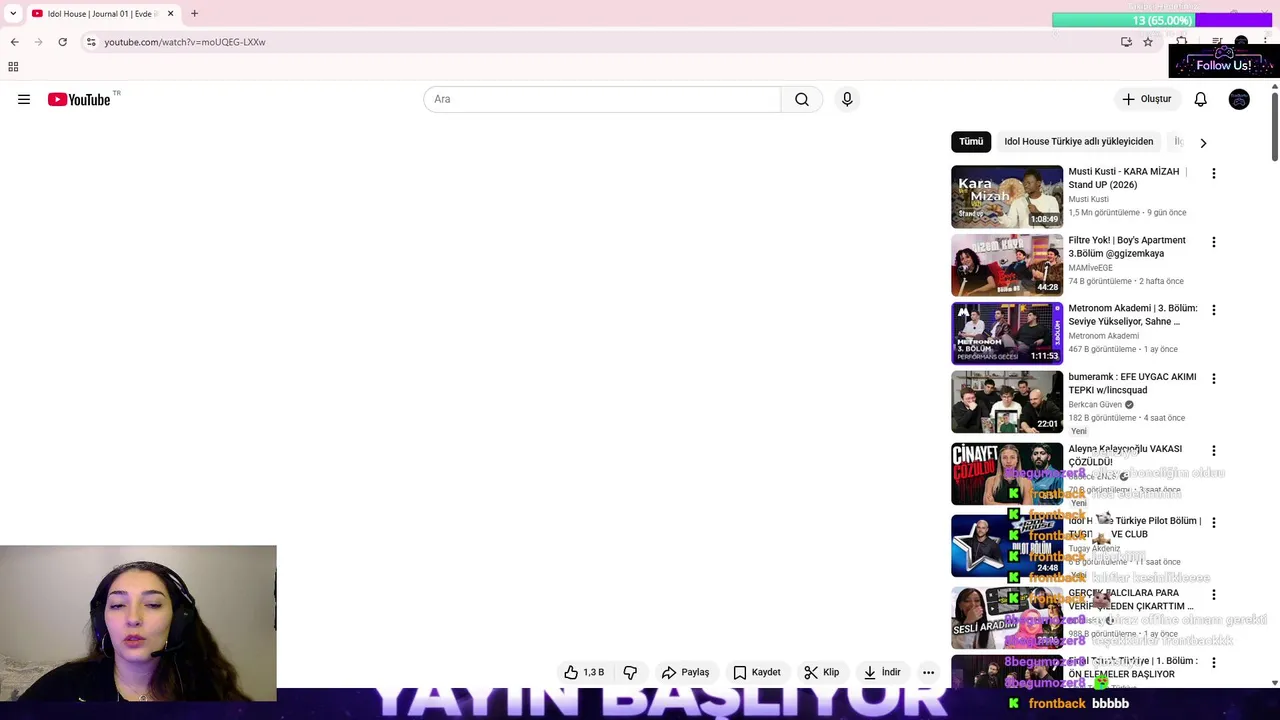Click the address bar URL

(185, 42)
